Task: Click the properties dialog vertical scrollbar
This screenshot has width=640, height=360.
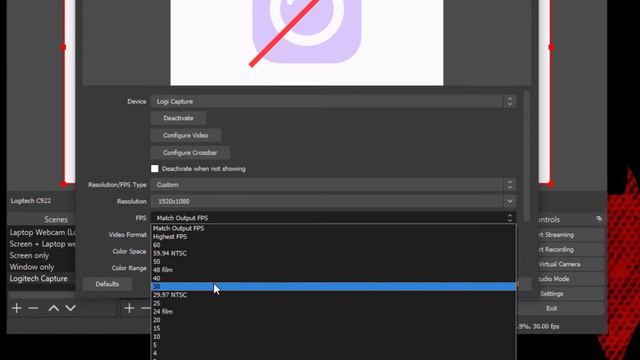Action: tap(526, 155)
